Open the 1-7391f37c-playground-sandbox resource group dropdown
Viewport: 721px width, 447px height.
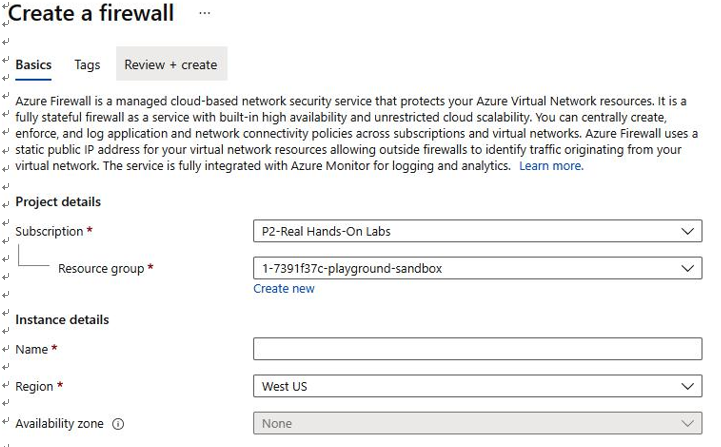(x=477, y=269)
